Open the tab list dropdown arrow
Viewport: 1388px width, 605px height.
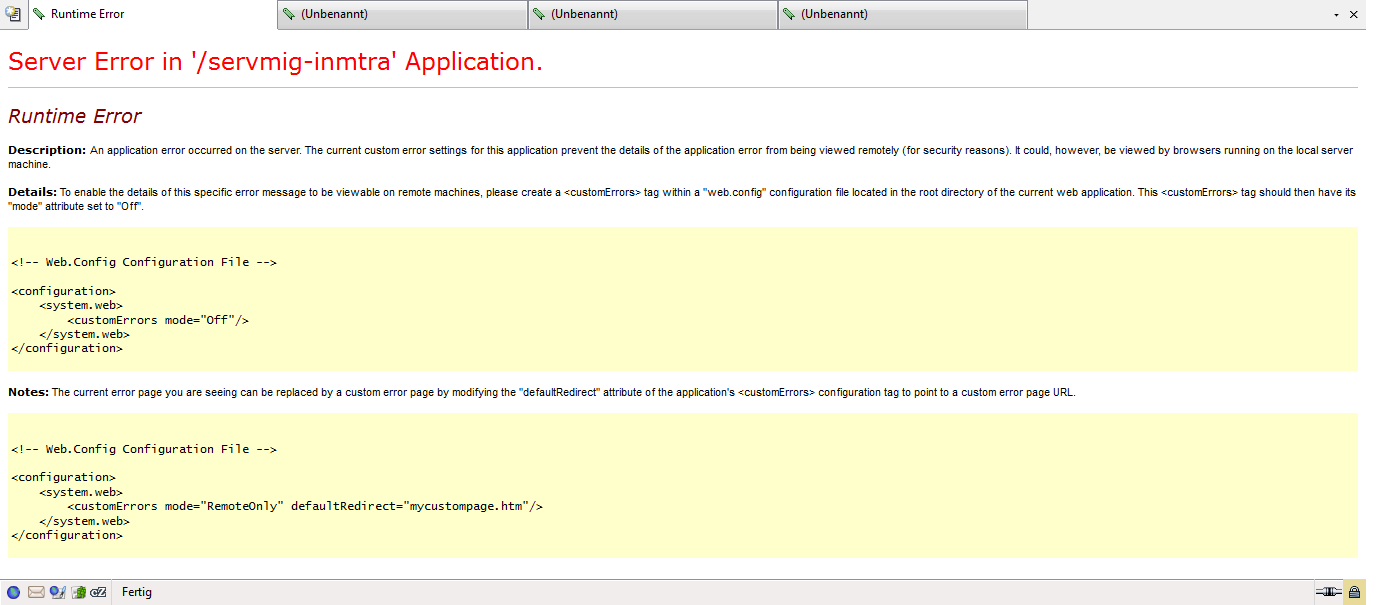1336,15
